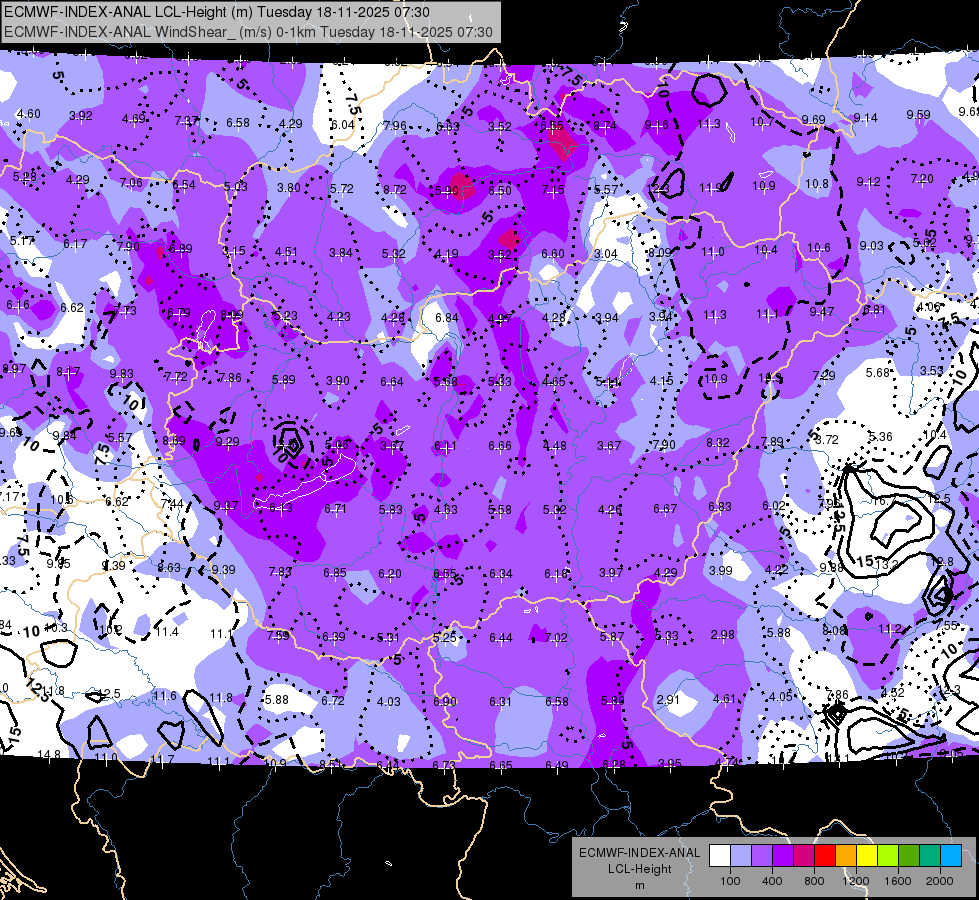Select the orange swatch in the legend
Image resolution: width=979 pixels, height=900 pixels.
tap(846, 856)
